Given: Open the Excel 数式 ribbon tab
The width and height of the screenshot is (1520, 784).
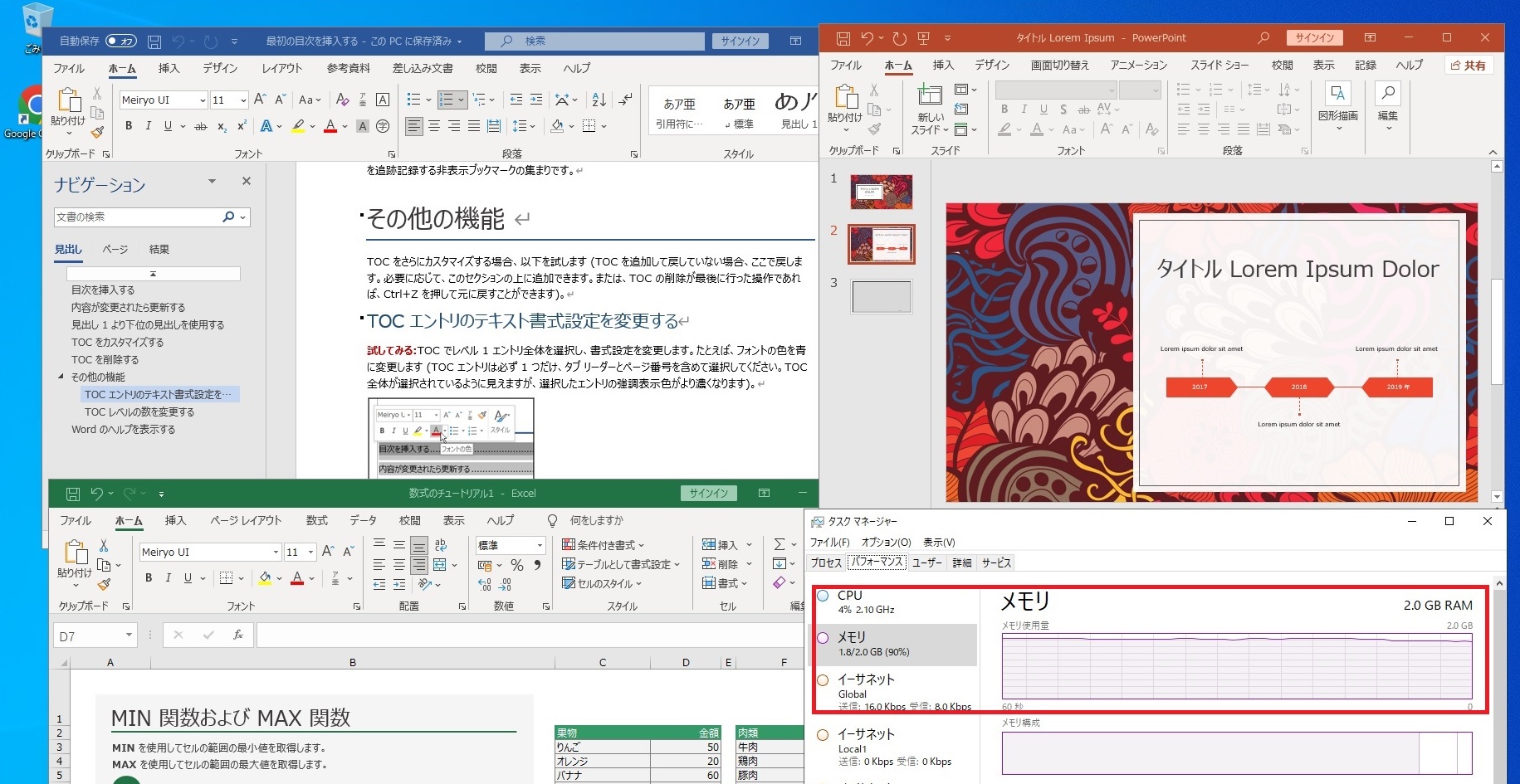Looking at the screenshot, I should pyautogui.click(x=317, y=520).
